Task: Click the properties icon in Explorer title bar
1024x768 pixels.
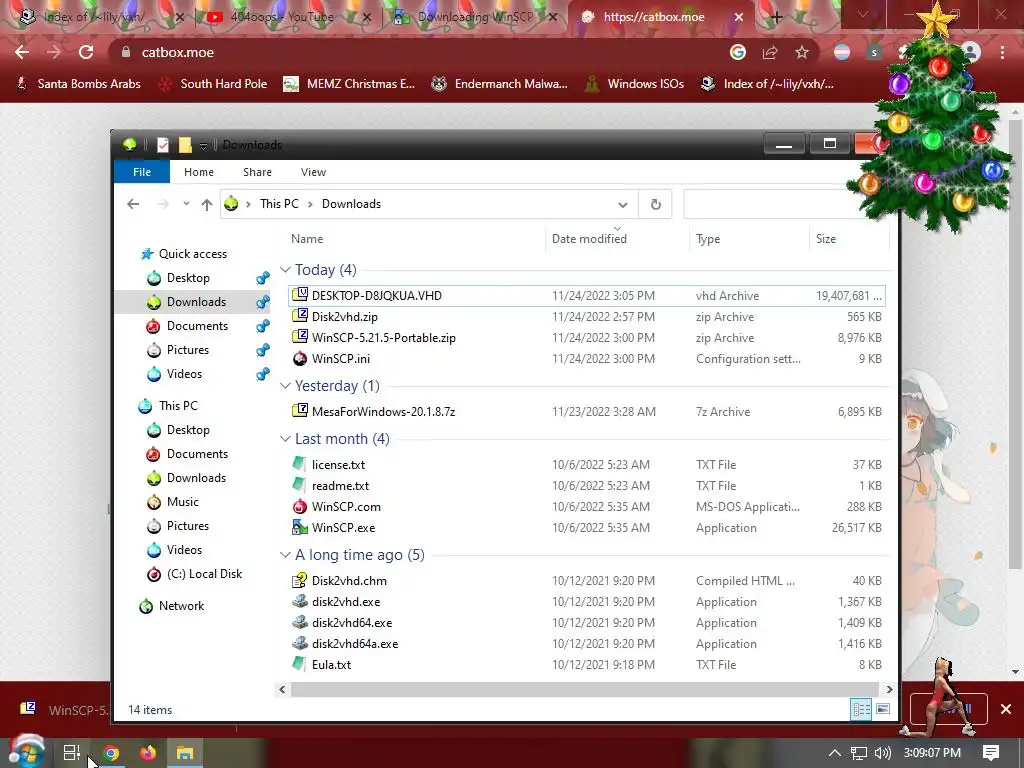Action: click(x=163, y=145)
